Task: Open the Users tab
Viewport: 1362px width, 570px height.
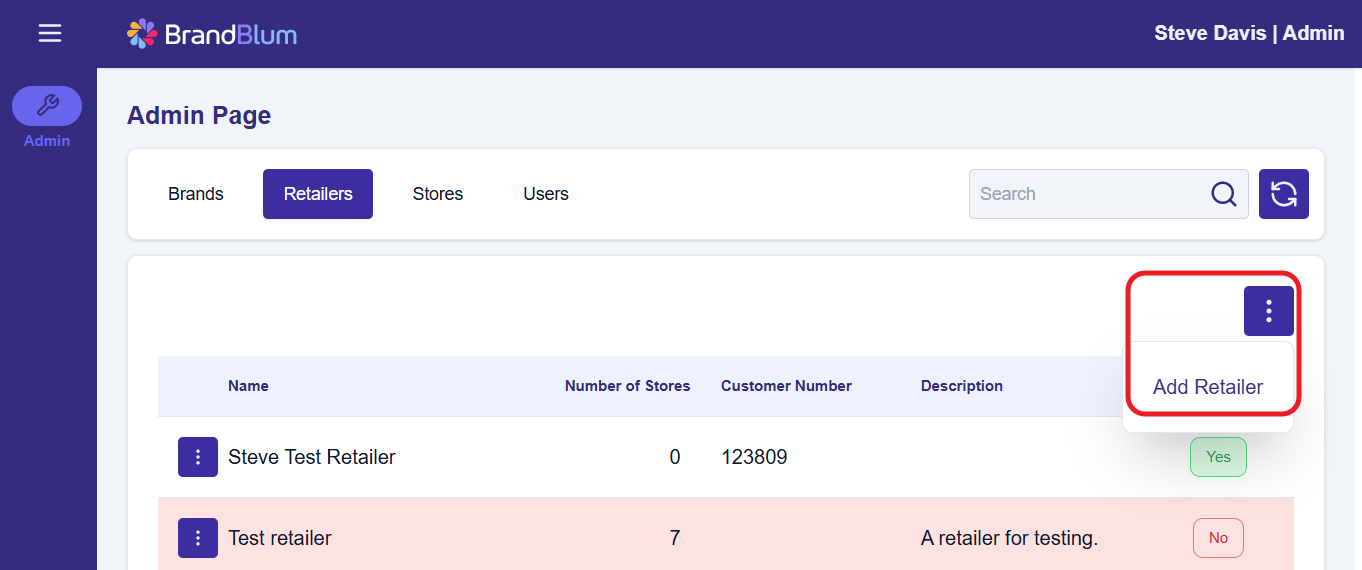Action: point(546,194)
